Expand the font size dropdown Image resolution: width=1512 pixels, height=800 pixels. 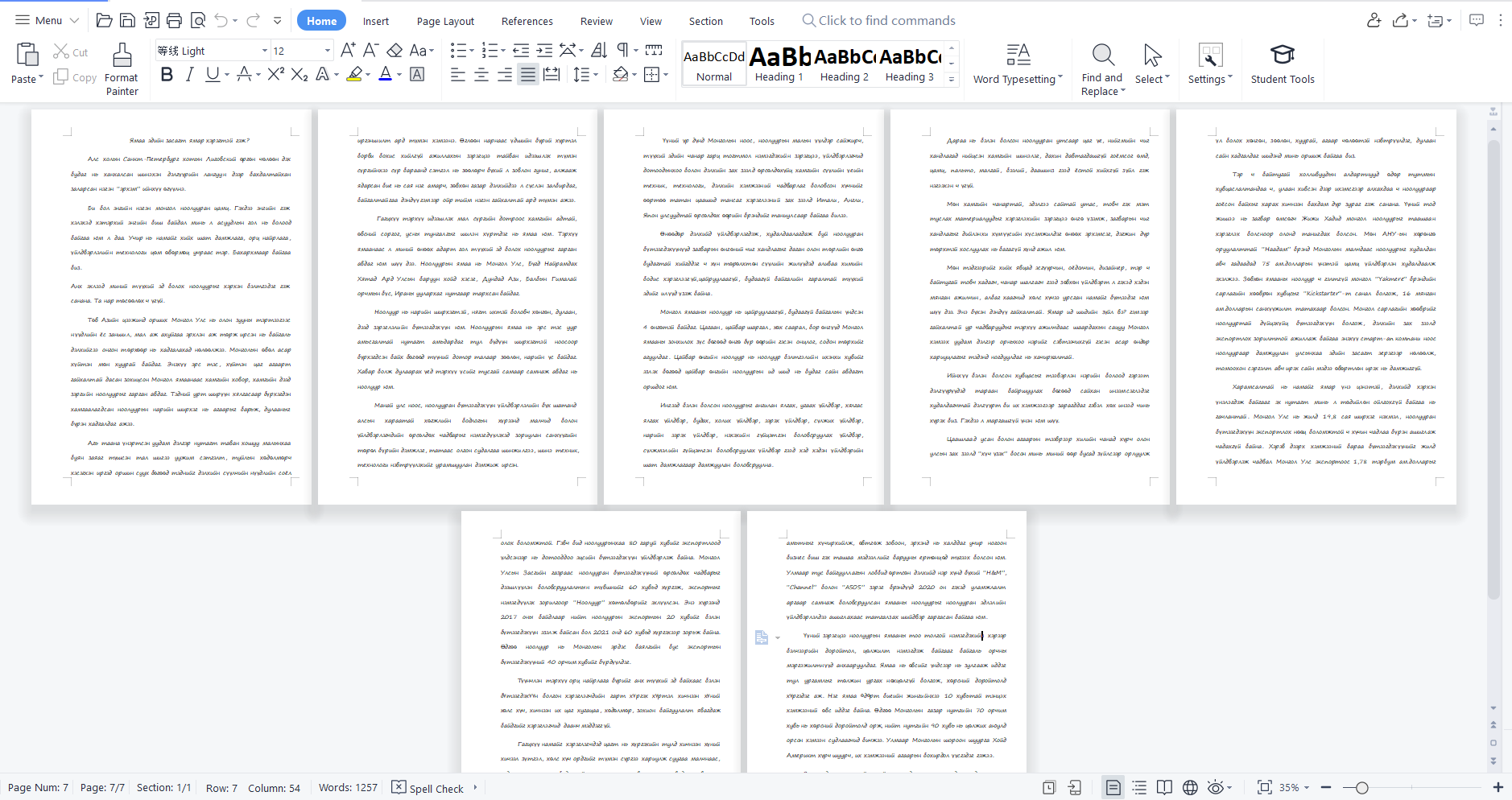tap(327, 51)
